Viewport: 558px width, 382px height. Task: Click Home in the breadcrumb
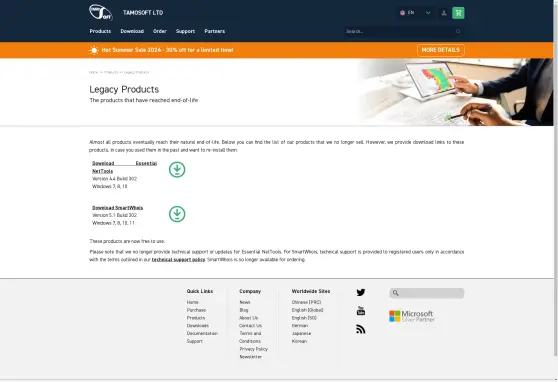coord(93,72)
